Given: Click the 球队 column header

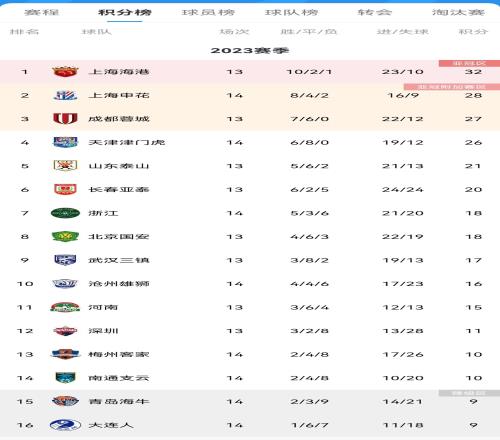Looking at the screenshot, I should coord(96,32).
